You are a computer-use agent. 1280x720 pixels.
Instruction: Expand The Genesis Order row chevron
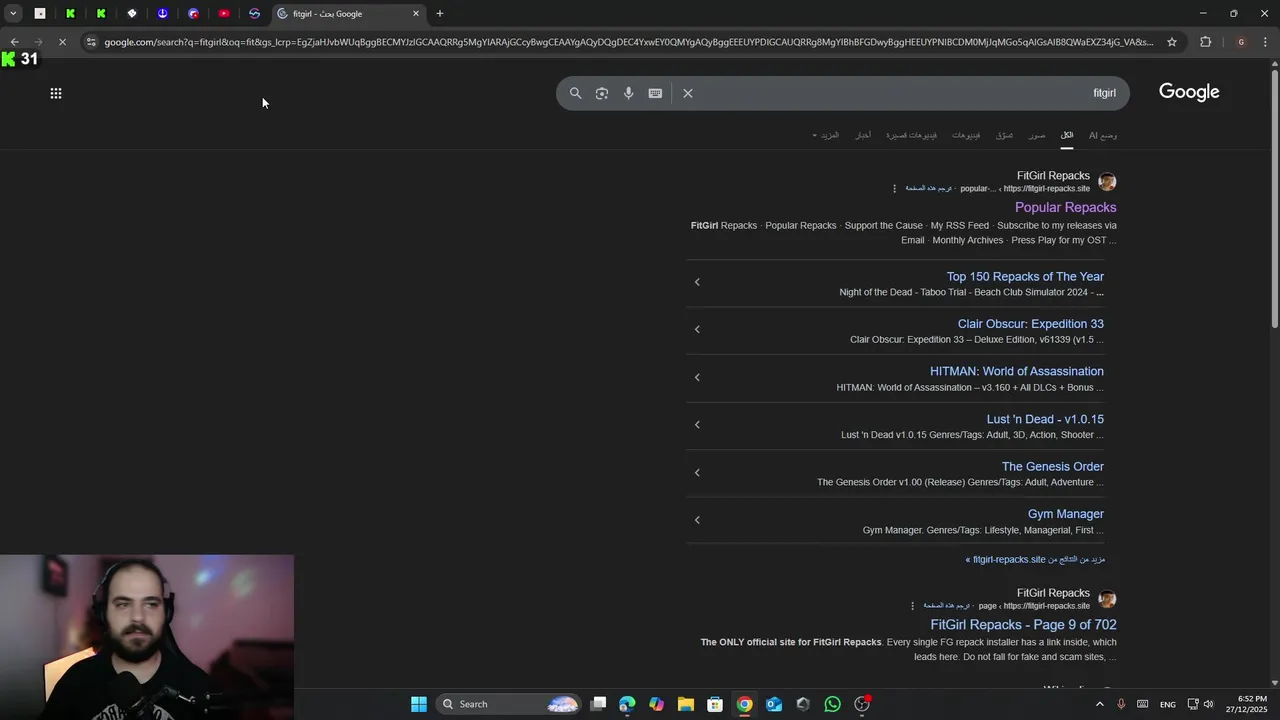(x=697, y=472)
